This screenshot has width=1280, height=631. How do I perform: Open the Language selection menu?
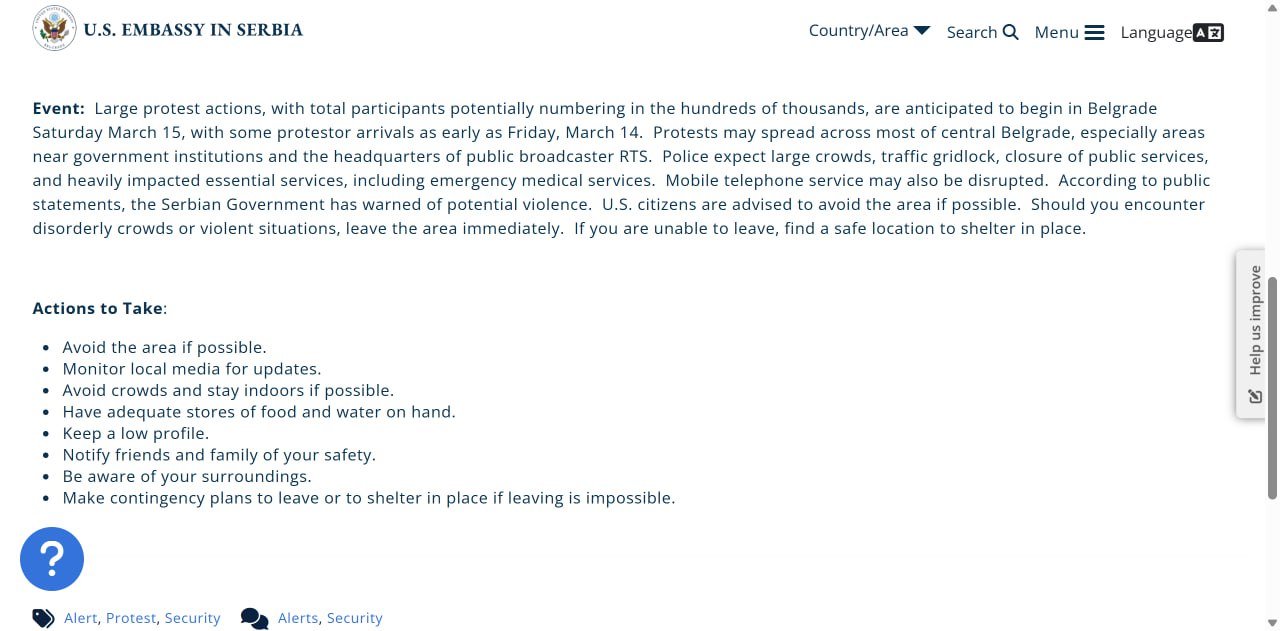(1156, 32)
